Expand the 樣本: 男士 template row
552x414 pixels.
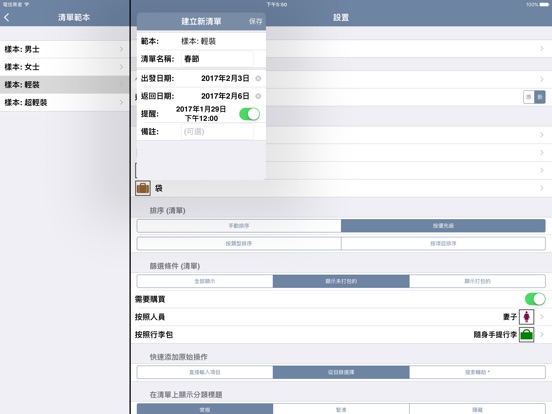[x=64, y=49]
